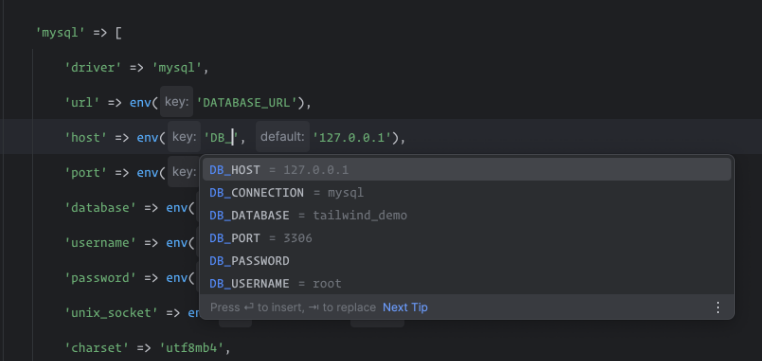Click the 'username' key
762x361 pixels.
[101, 242]
